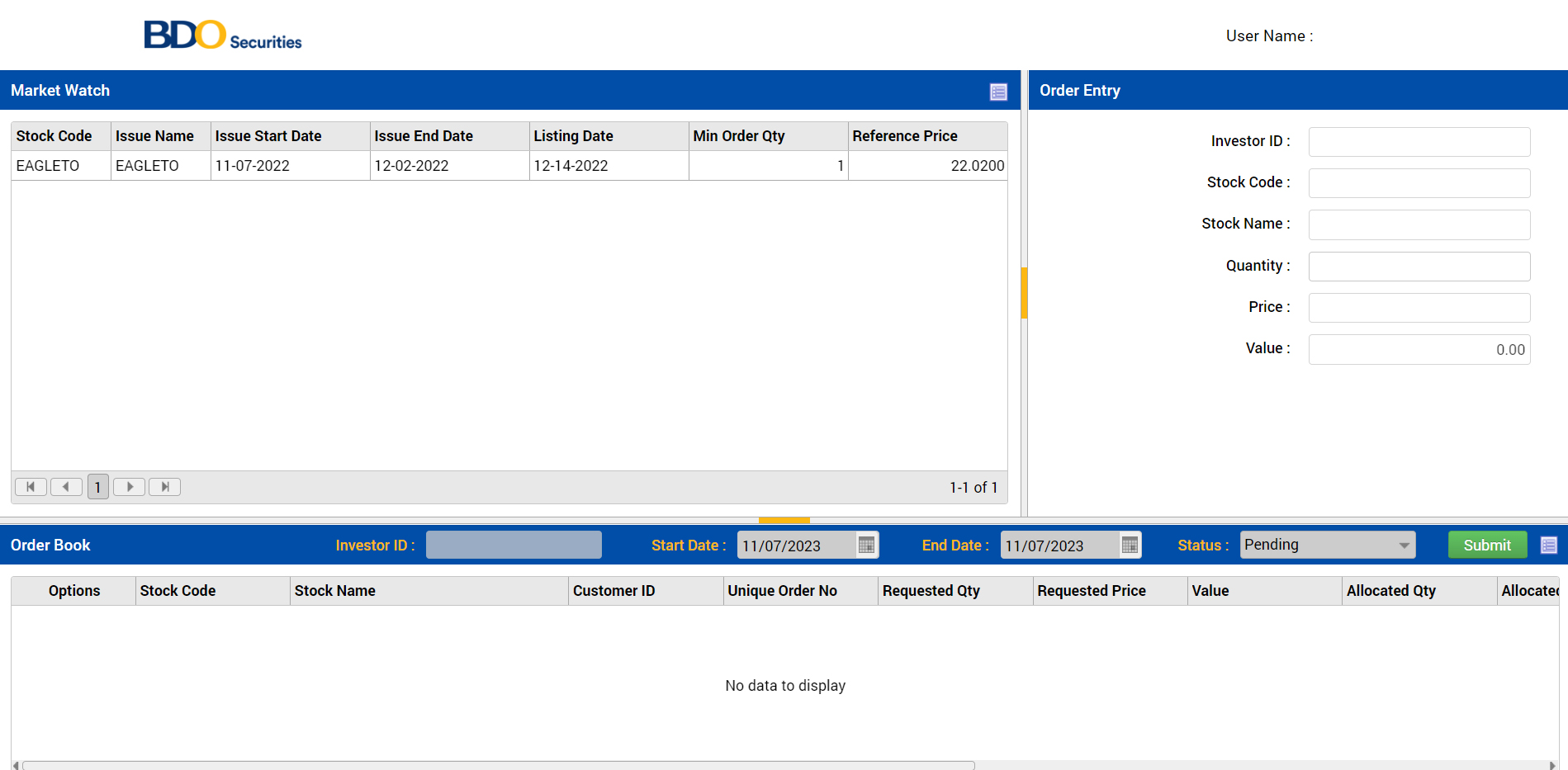This screenshot has height=770, width=1568.
Task: Go to next page in Market Watch
Action: 129,487
